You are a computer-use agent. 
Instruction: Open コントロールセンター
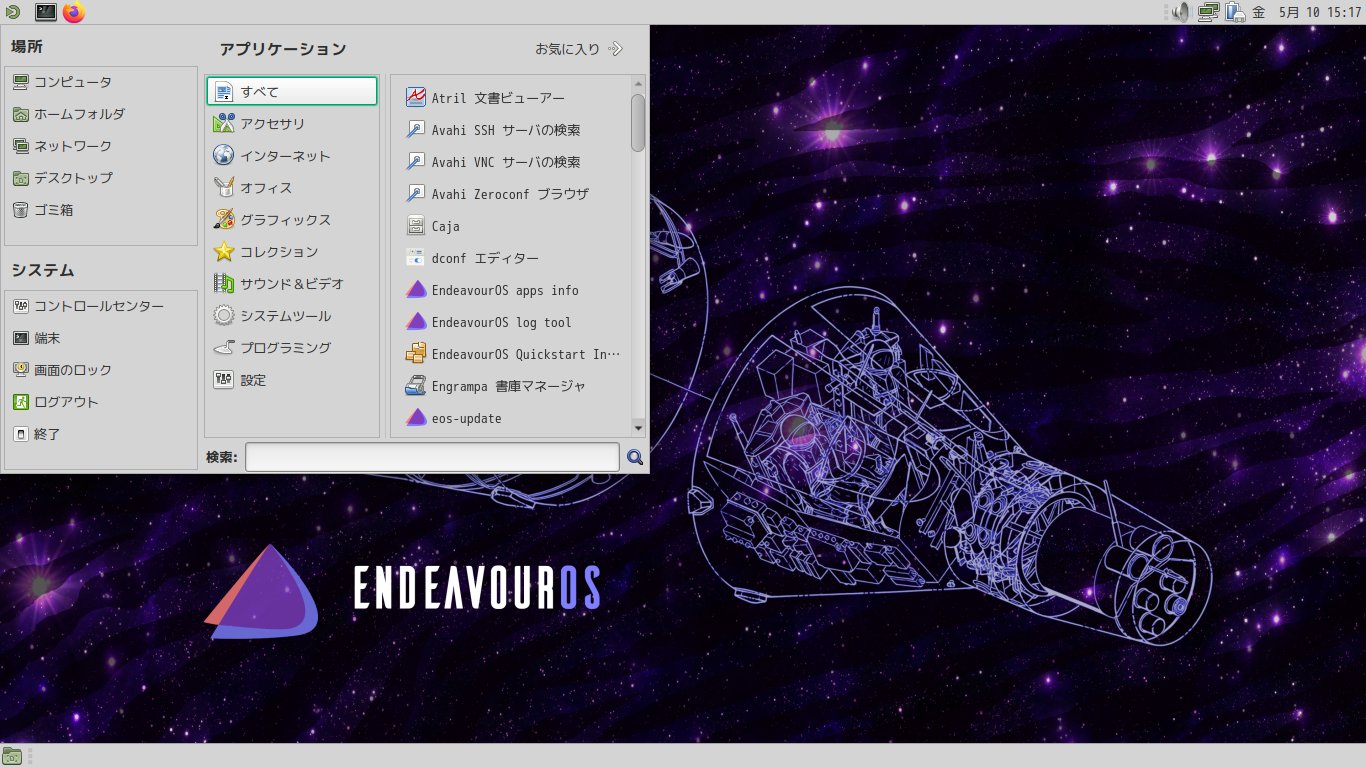click(x=101, y=306)
